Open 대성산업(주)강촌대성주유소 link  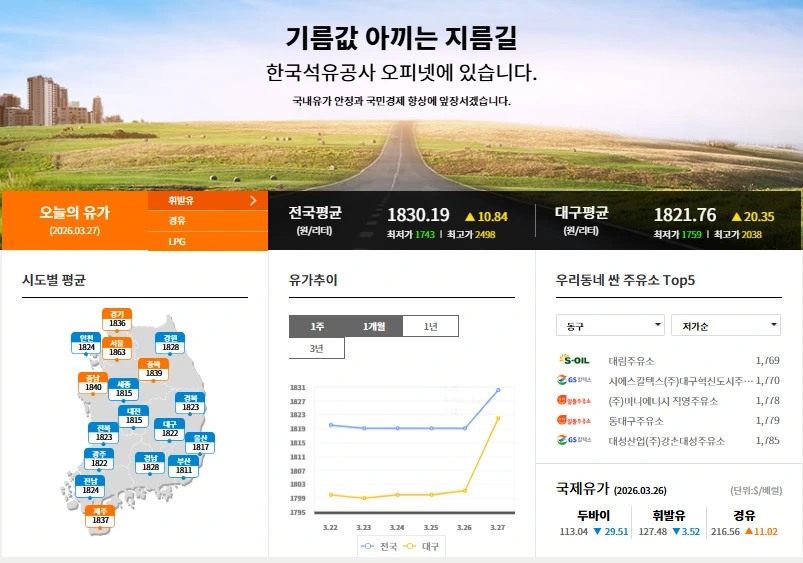pos(666,441)
